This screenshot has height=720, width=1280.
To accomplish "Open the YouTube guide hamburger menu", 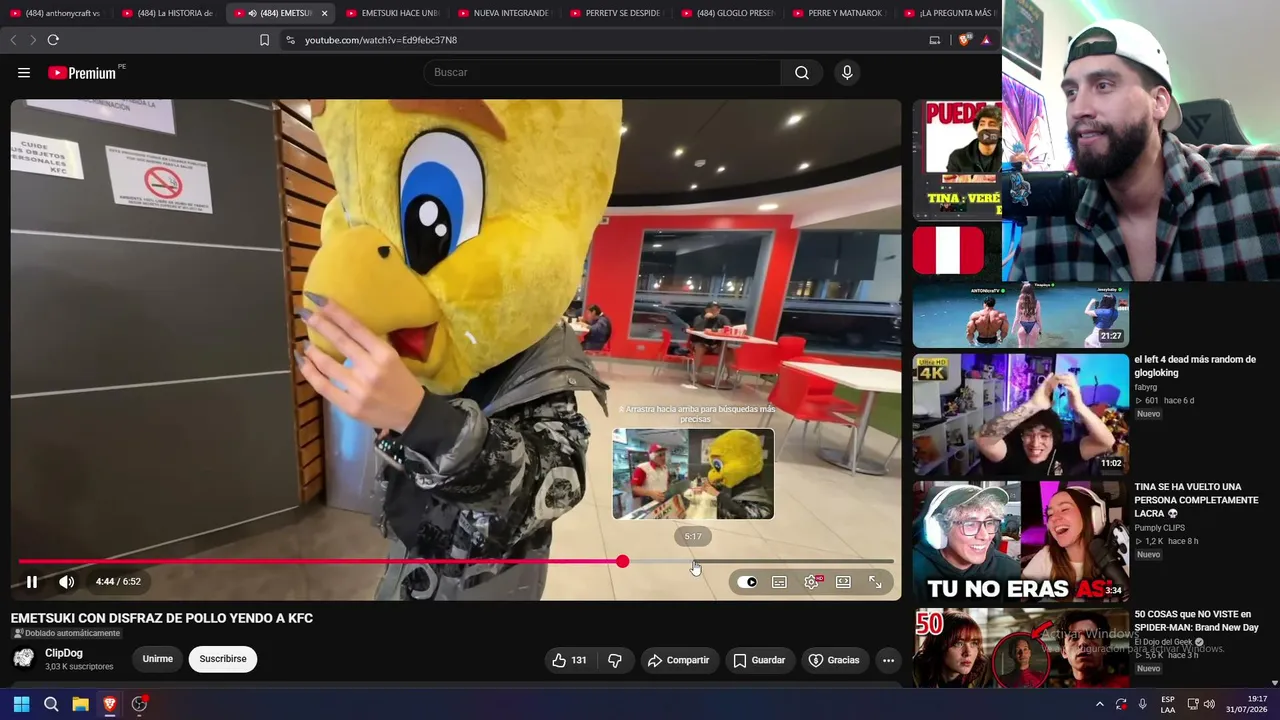I will click(x=24, y=72).
